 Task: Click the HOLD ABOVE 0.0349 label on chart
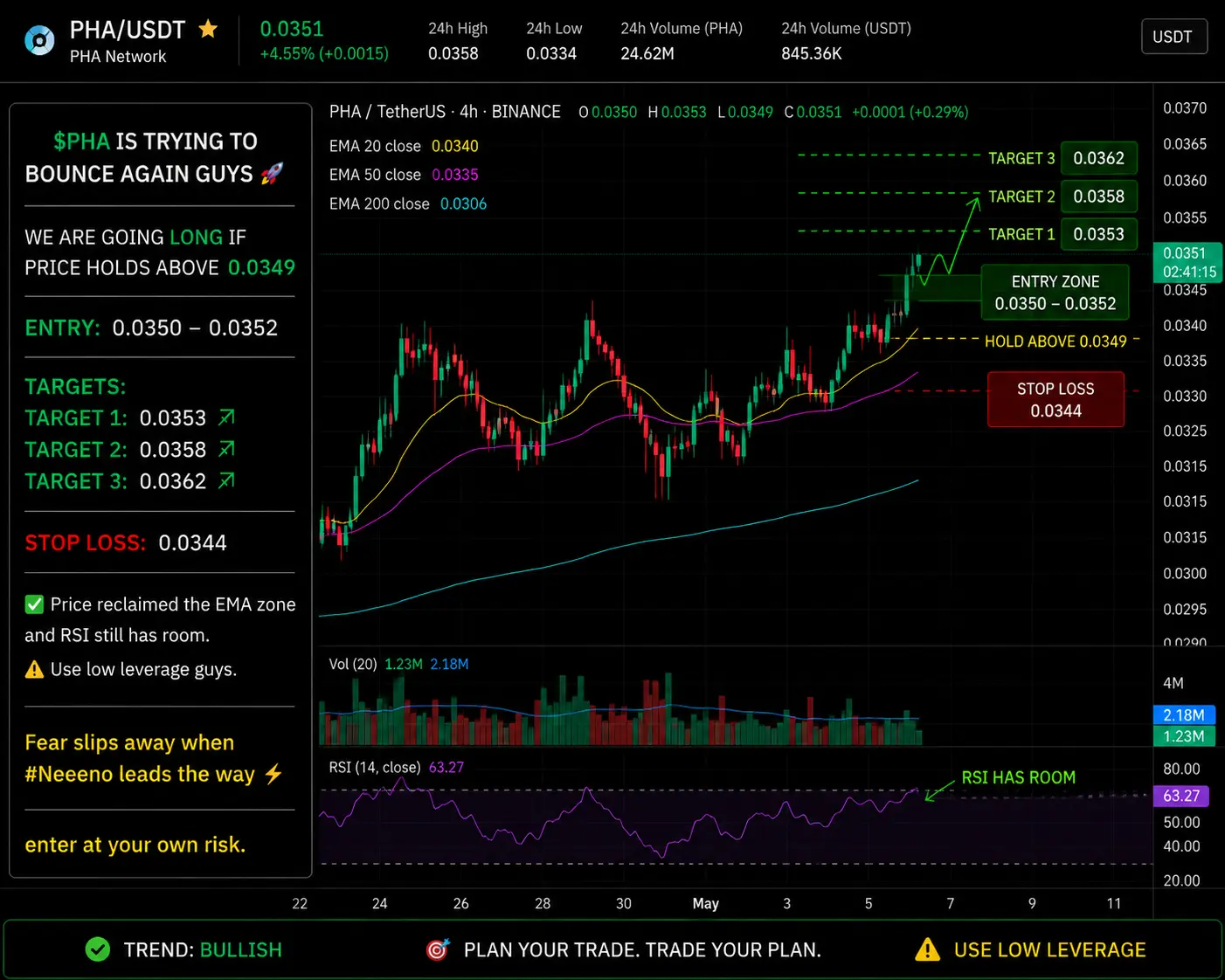(1055, 342)
